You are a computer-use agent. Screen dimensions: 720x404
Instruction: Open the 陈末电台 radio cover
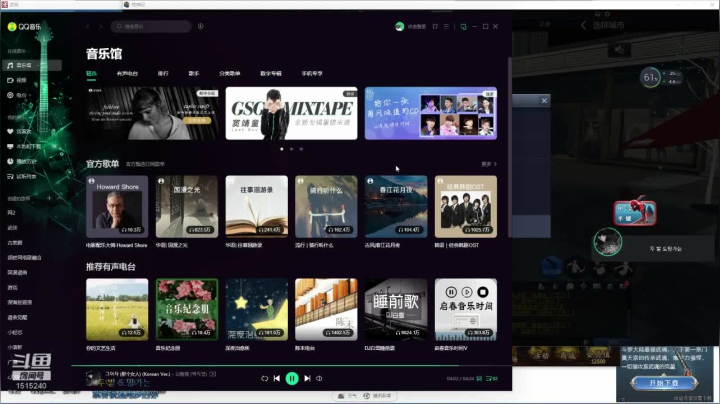pos(326,309)
